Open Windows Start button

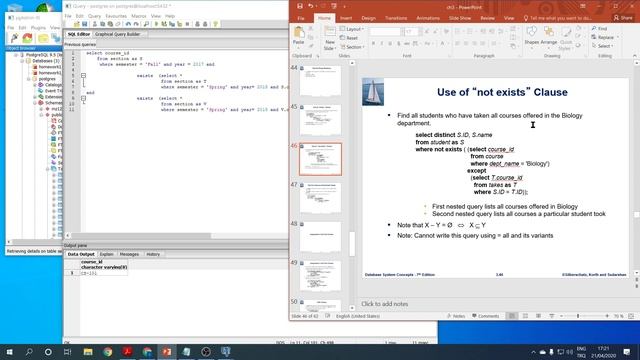tap(9, 352)
